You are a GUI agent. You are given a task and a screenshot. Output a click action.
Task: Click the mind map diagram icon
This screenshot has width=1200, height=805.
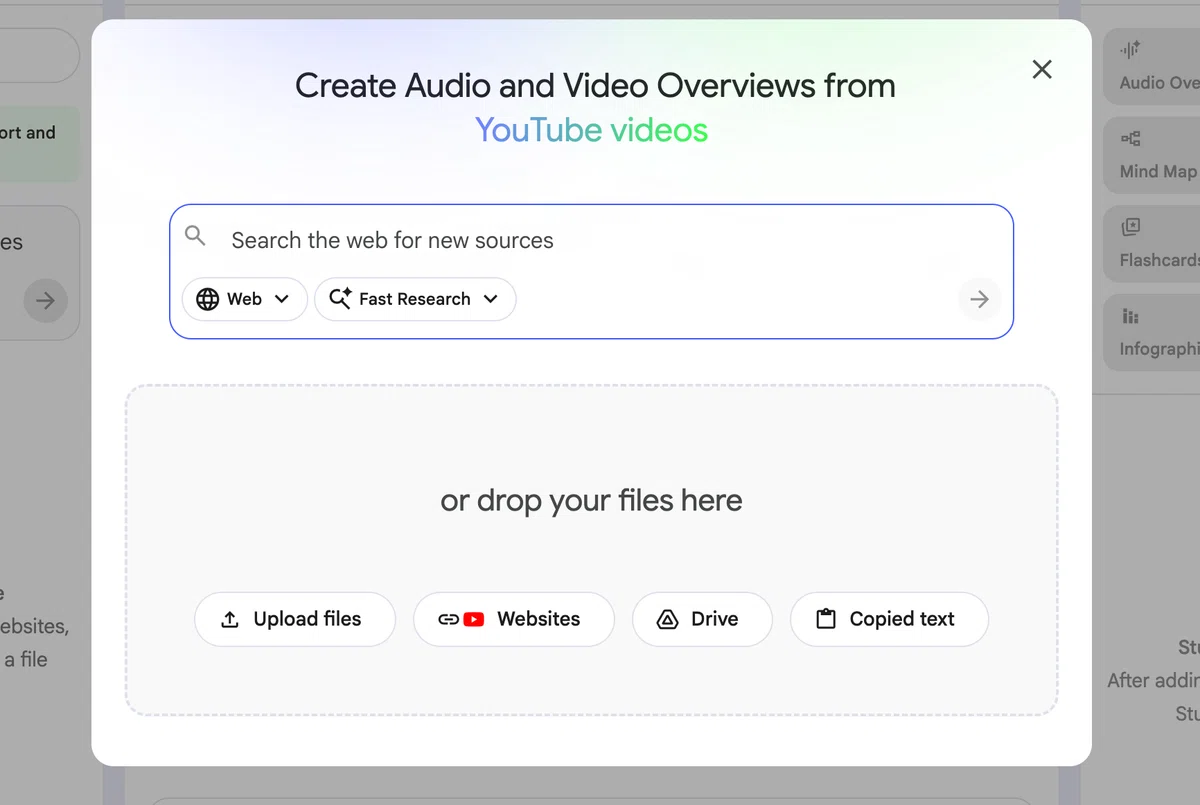tap(1131, 139)
